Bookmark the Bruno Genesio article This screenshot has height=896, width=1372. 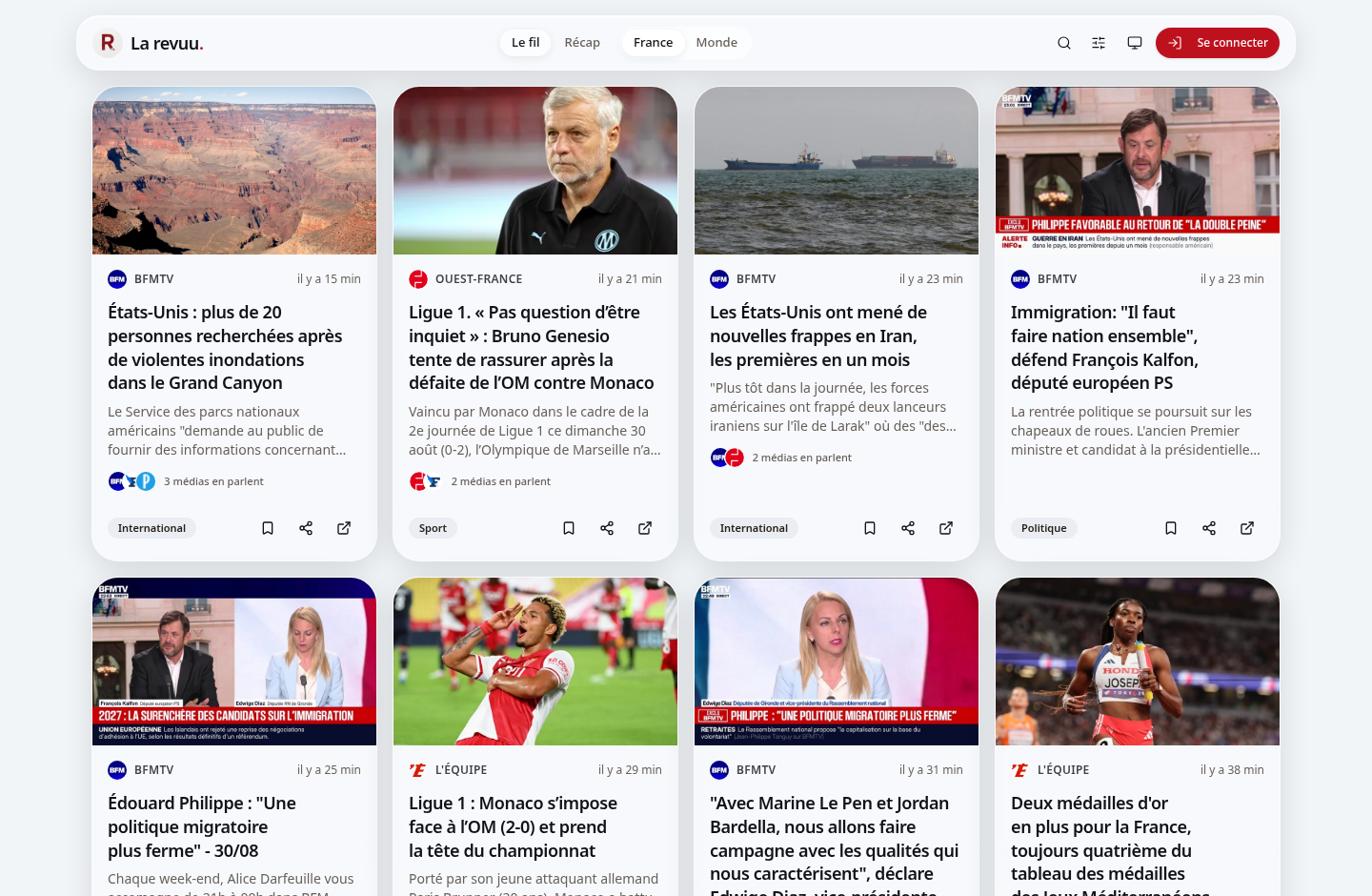point(569,528)
